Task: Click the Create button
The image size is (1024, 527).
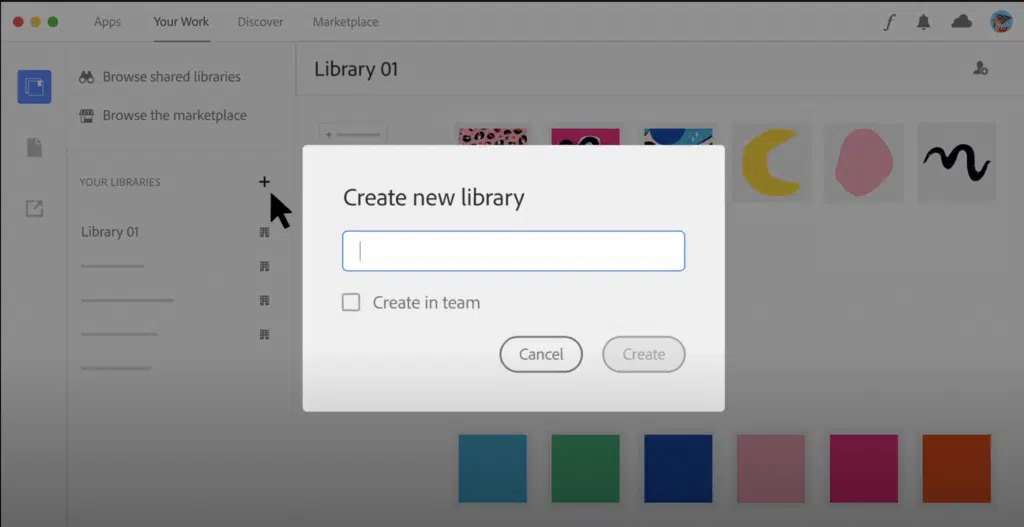Action: pos(644,355)
